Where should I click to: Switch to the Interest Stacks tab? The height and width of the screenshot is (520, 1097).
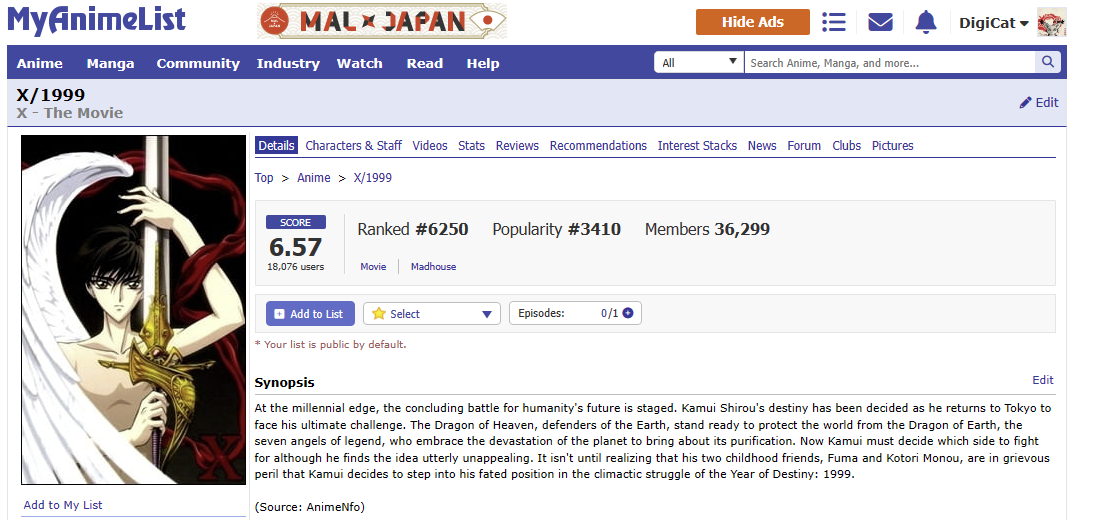click(x=697, y=146)
